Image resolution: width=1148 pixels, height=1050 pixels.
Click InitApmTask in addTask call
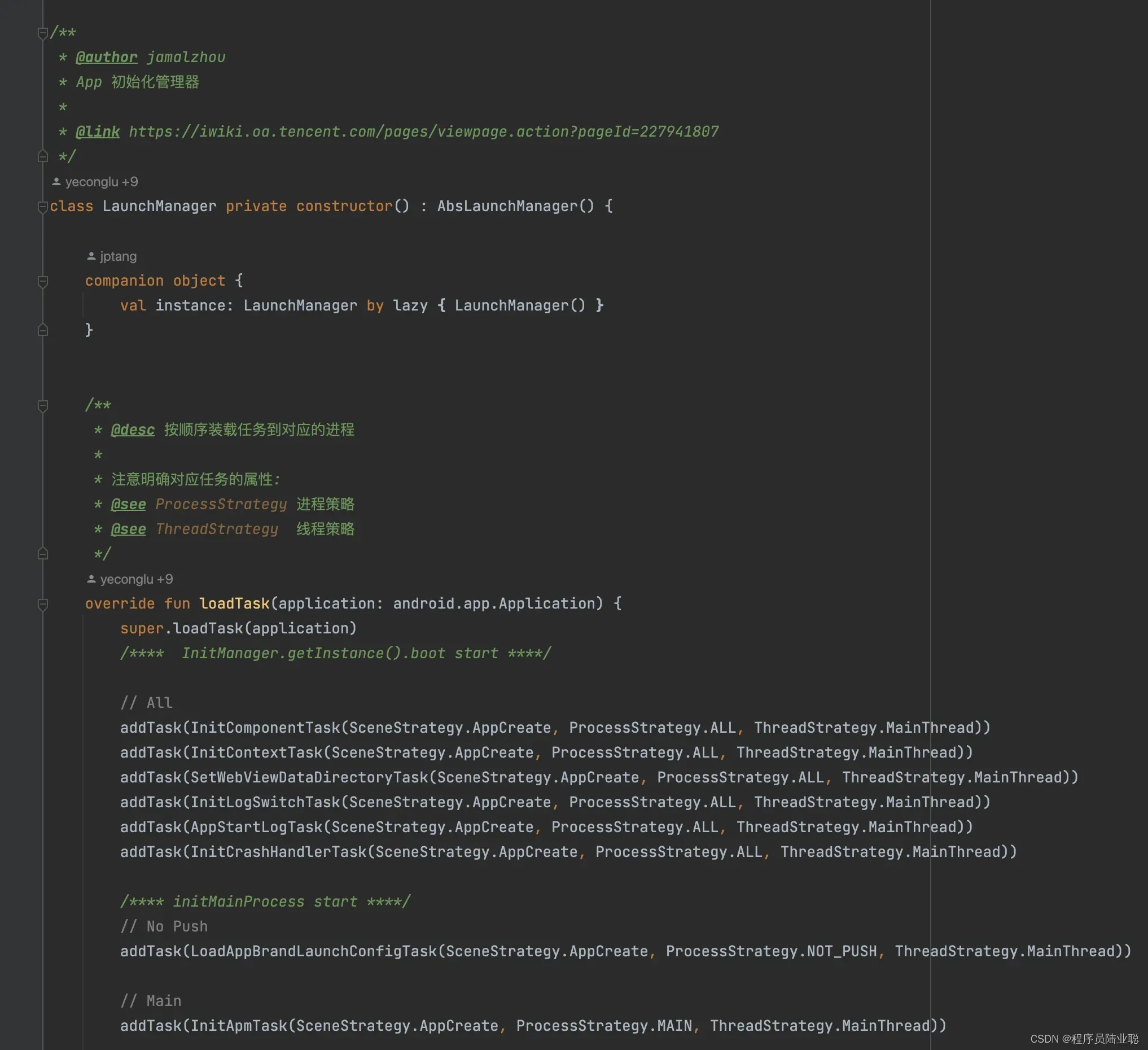(x=239, y=1026)
